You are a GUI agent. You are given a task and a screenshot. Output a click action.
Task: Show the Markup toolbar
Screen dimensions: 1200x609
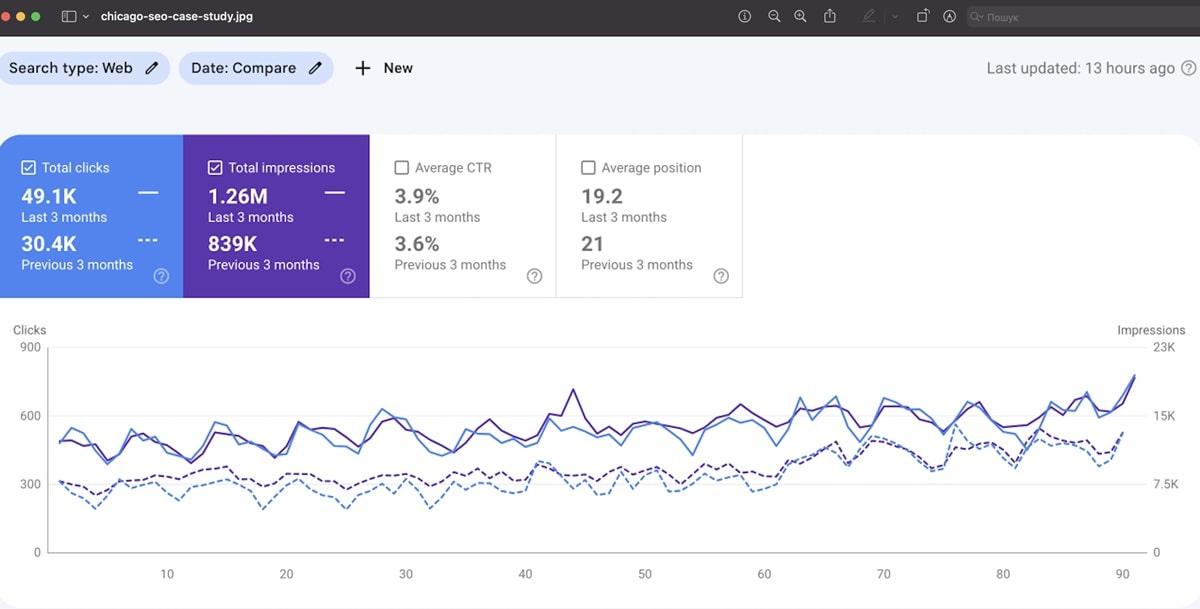(x=949, y=17)
